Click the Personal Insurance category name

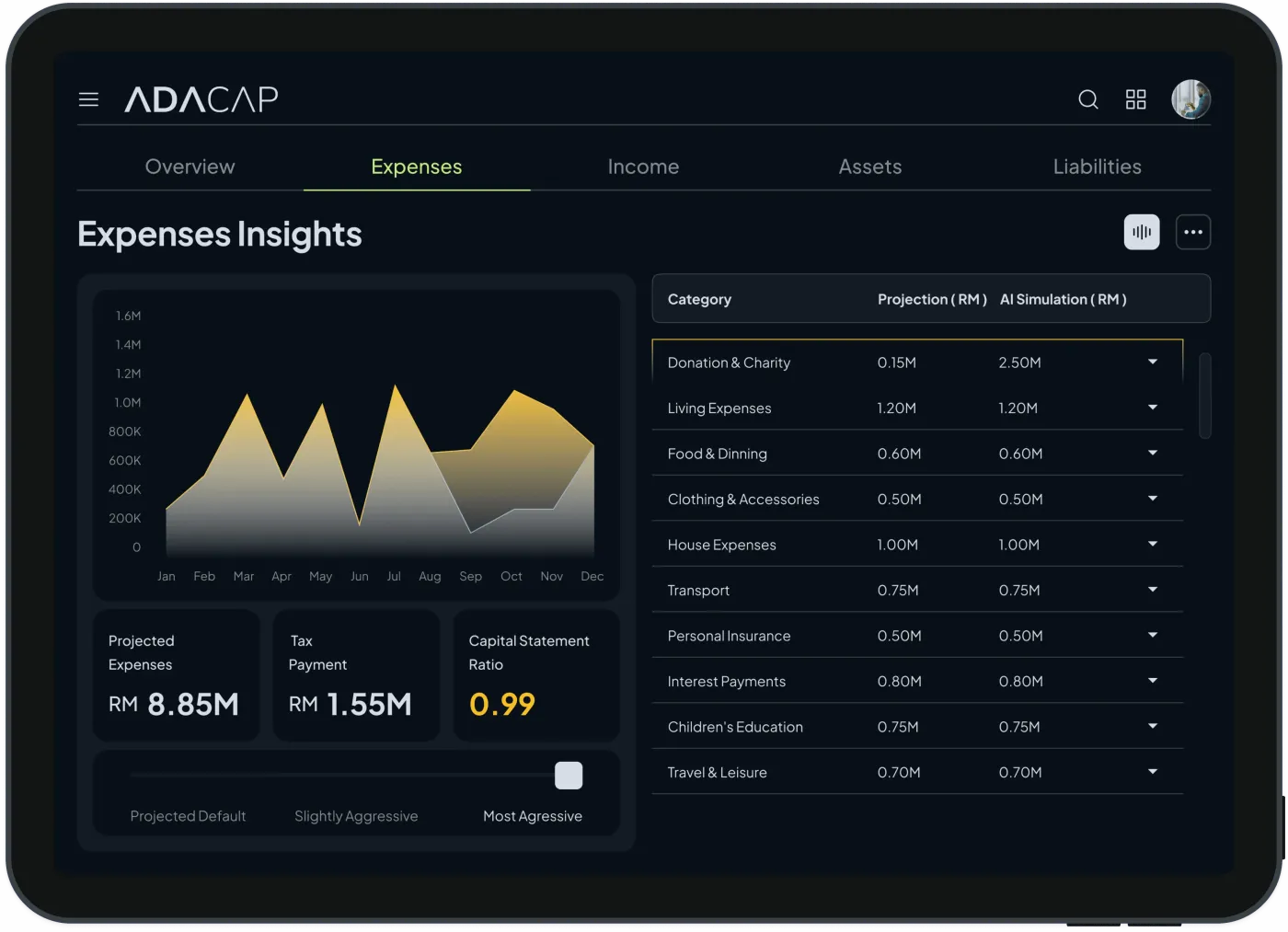pos(729,636)
